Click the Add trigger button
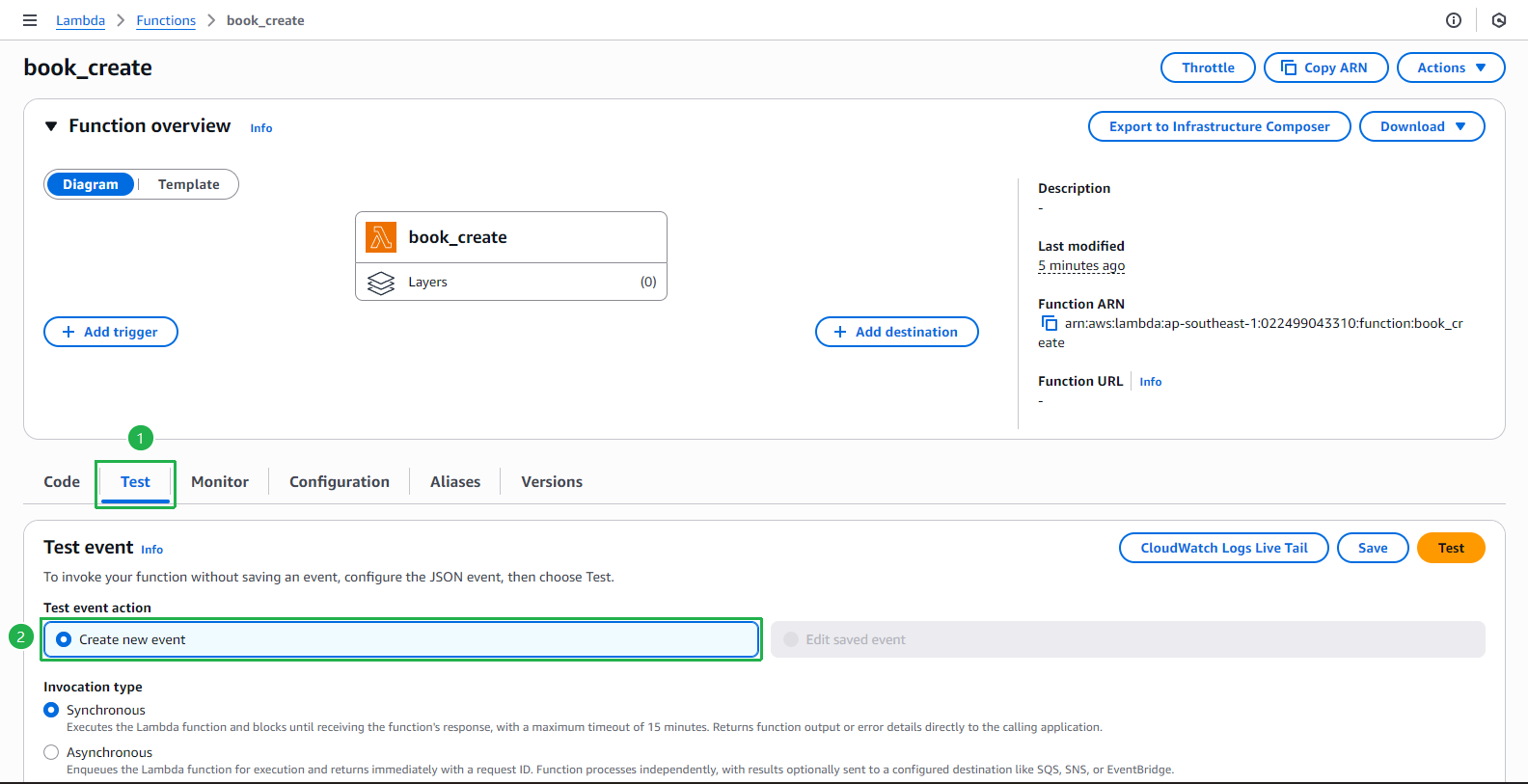 111,332
